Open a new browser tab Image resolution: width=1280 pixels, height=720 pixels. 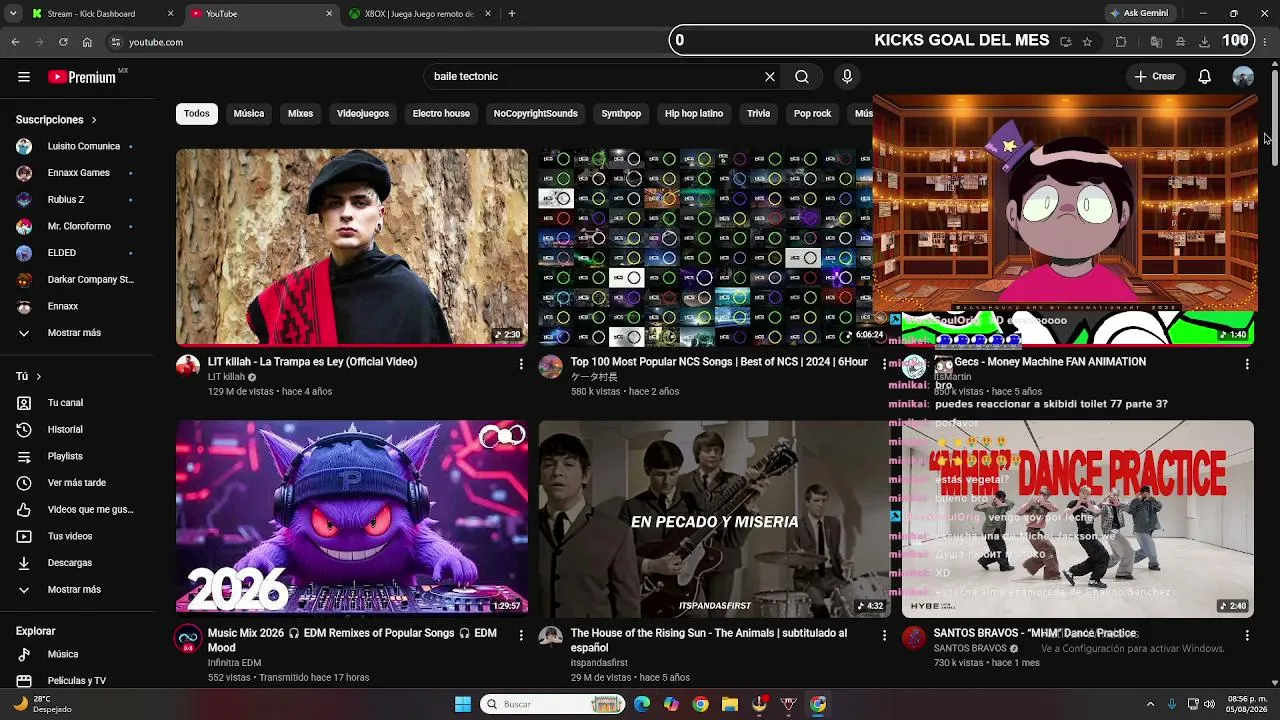pyautogui.click(x=512, y=14)
